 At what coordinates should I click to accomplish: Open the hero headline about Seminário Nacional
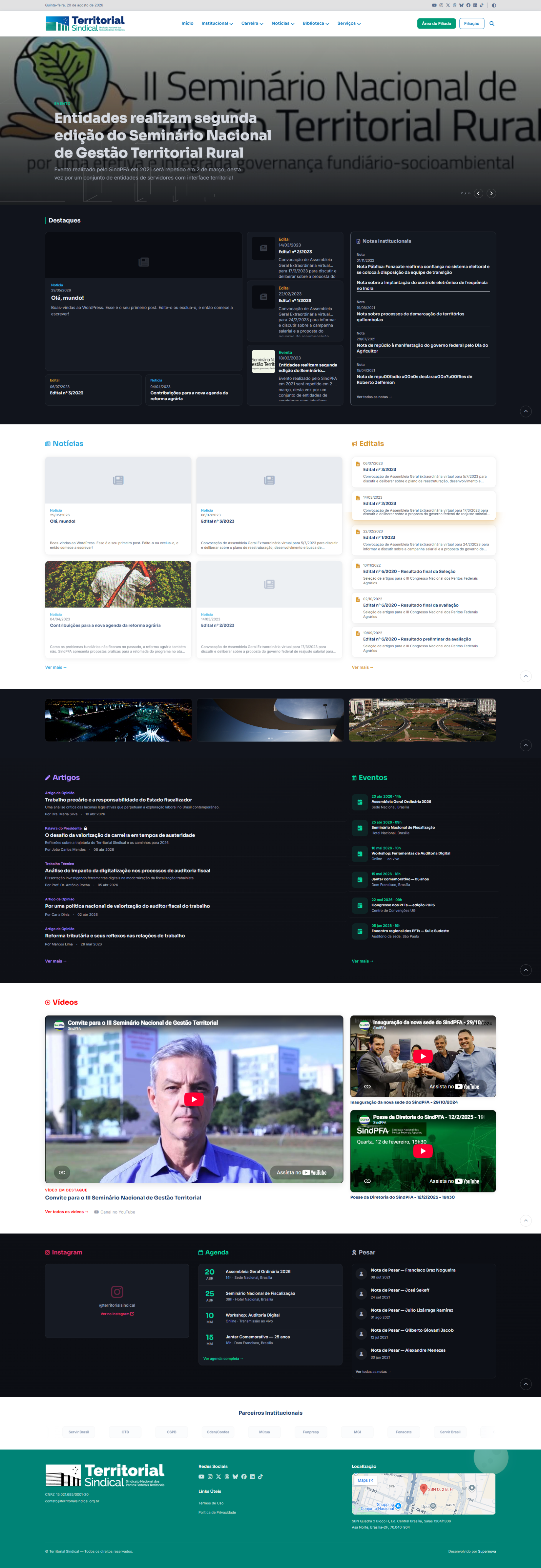[162, 135]
